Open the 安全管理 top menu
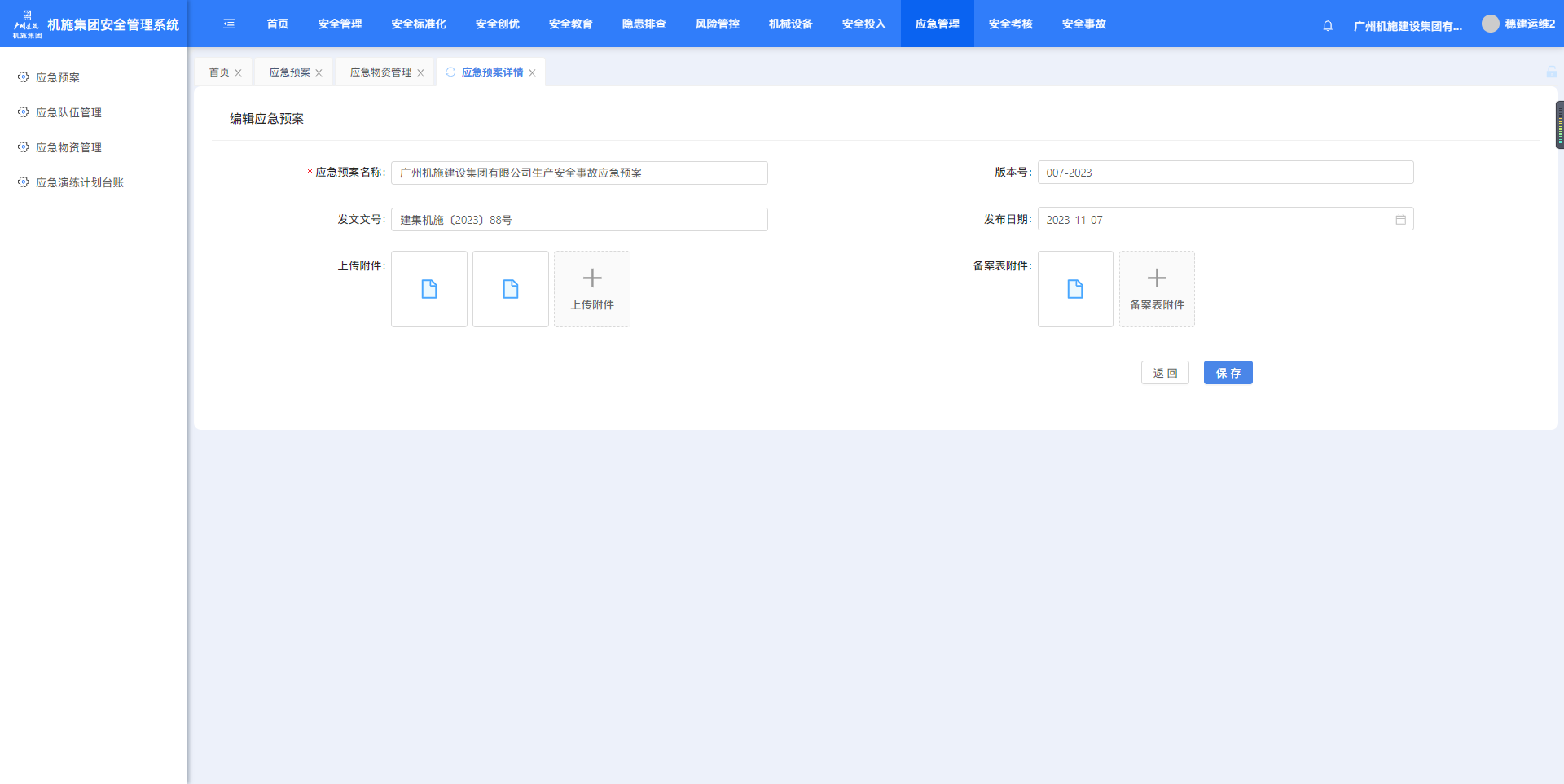1564x784 pixels. tap(340, 24)
